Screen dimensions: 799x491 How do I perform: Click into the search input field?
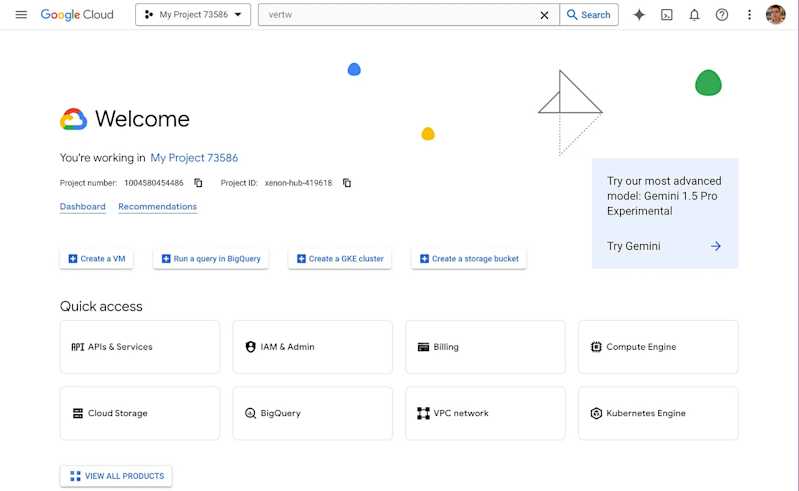click(x=400, y=15)
